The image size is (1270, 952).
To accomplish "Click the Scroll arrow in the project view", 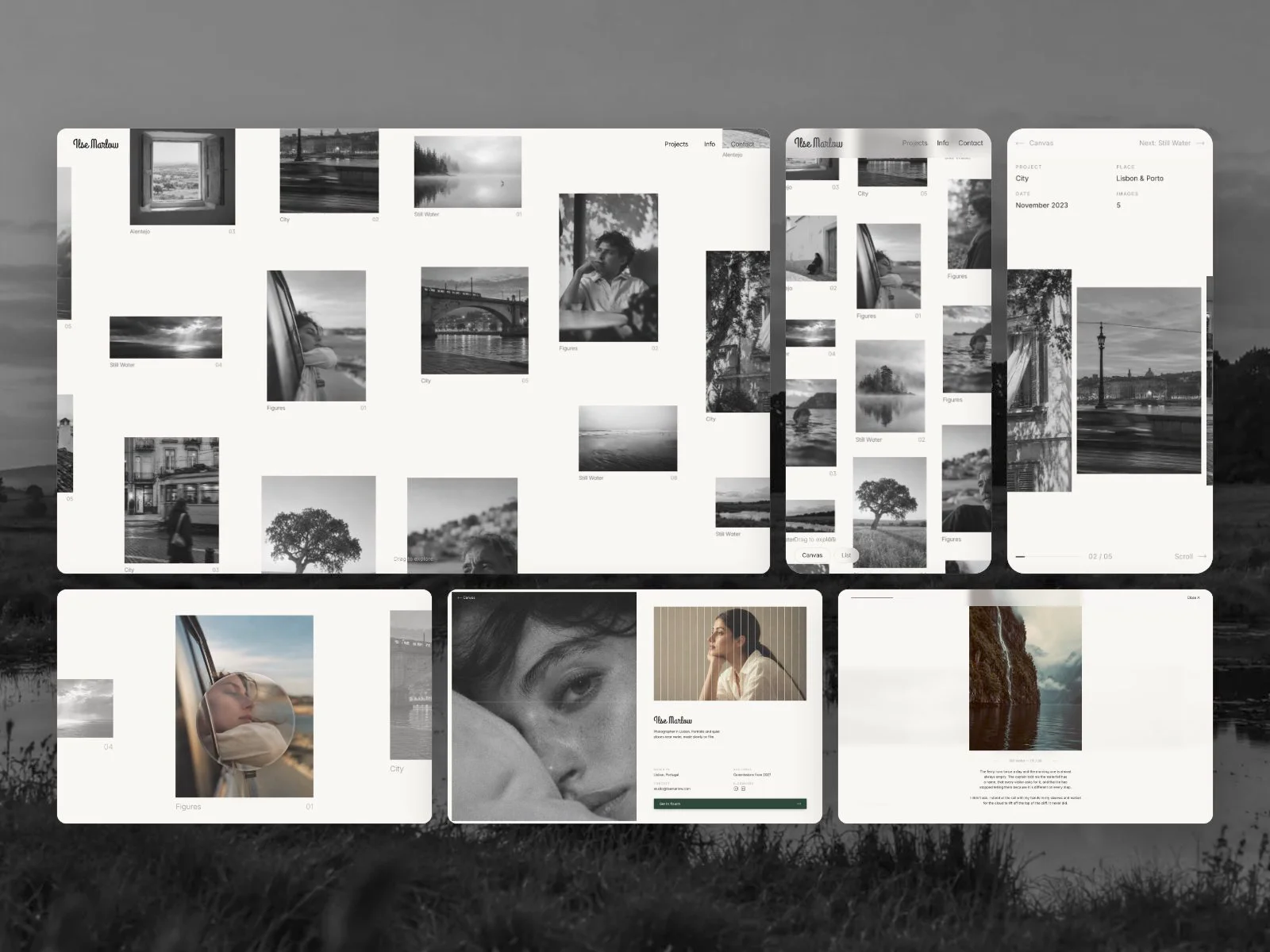I will [x=1202, y=556].
